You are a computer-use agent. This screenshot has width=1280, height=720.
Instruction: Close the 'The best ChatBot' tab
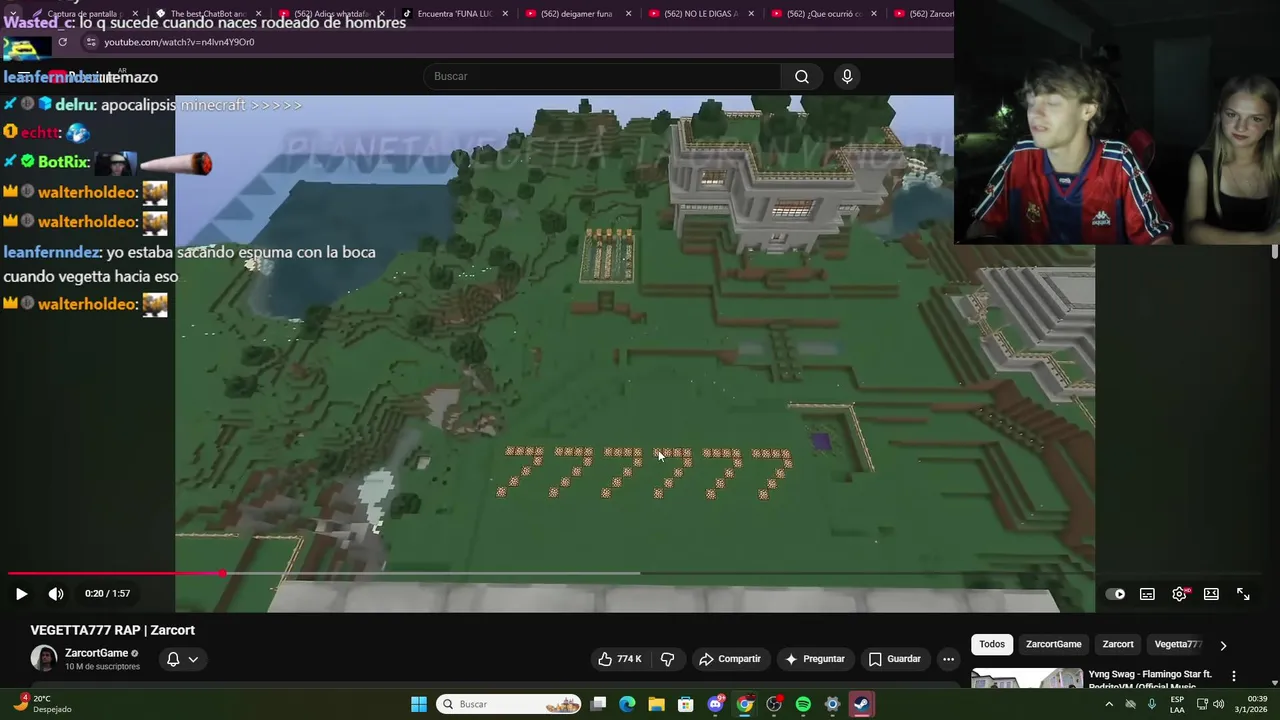(x=259, y=14)
